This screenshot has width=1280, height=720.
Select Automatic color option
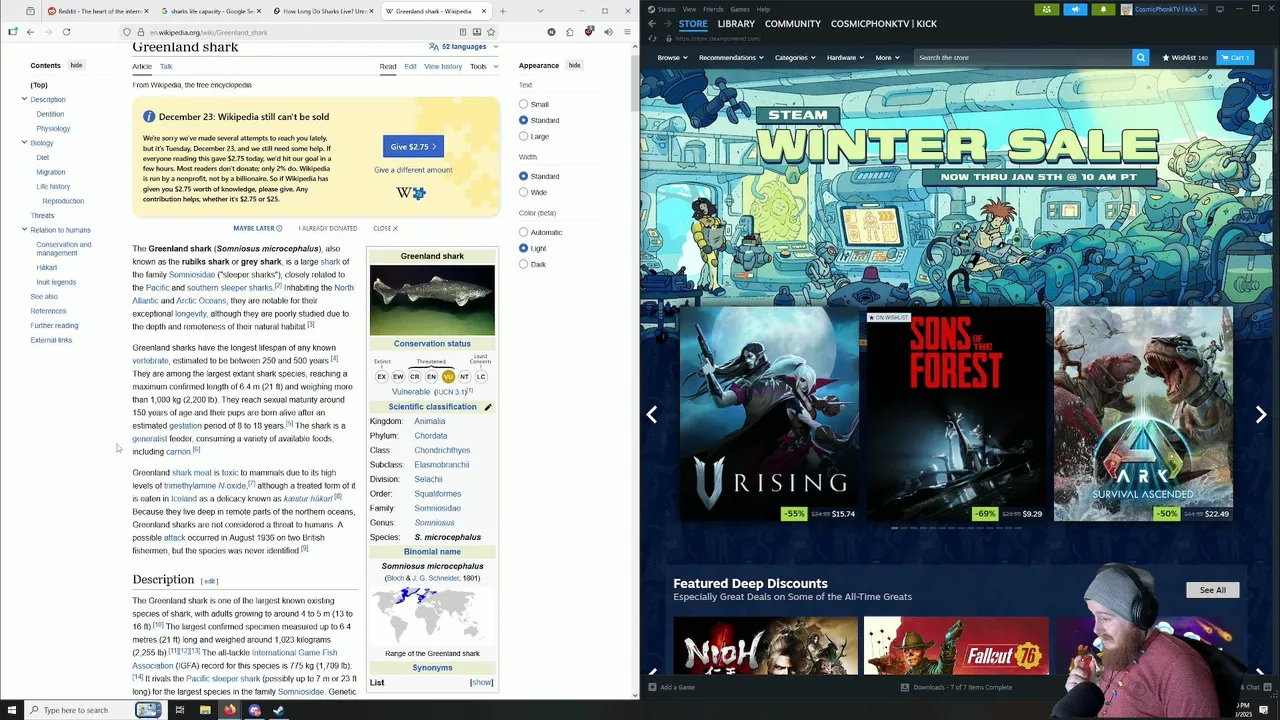click(523, 232)
